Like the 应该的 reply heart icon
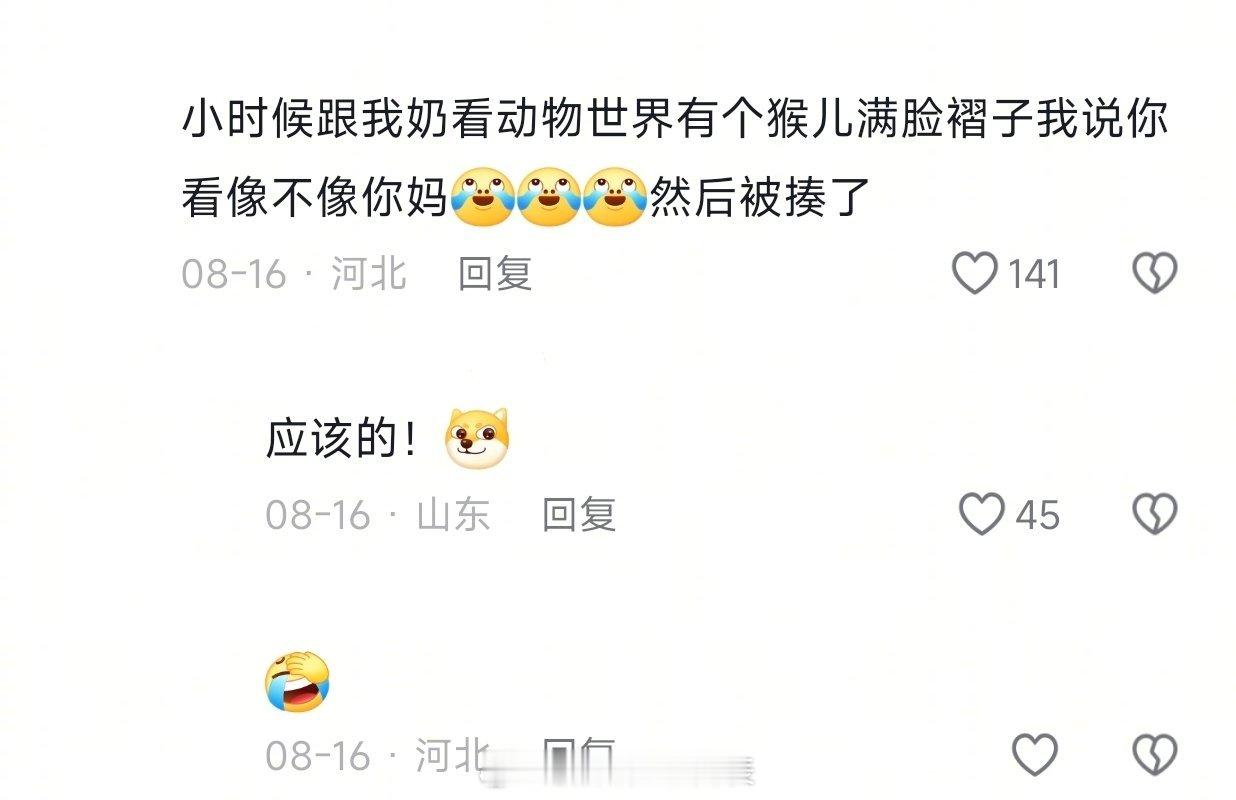 (x=981, y=514)
